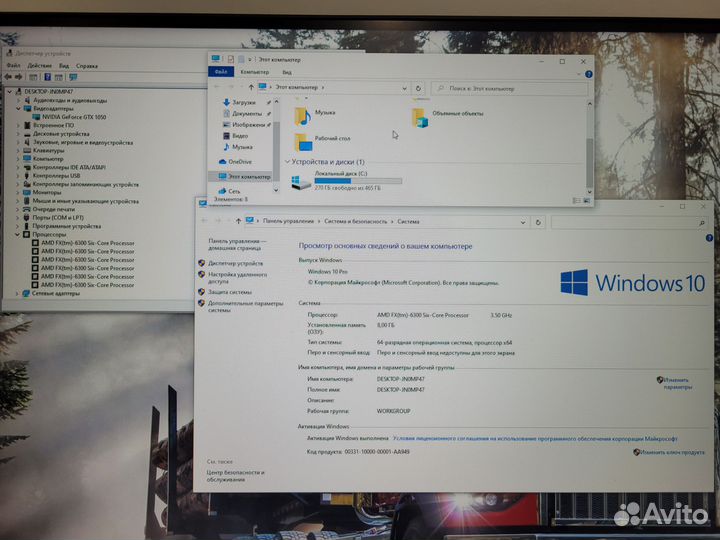The image size is (720, 540).
Task: Expand Контроллеры USB node
Action: [18, 175]
